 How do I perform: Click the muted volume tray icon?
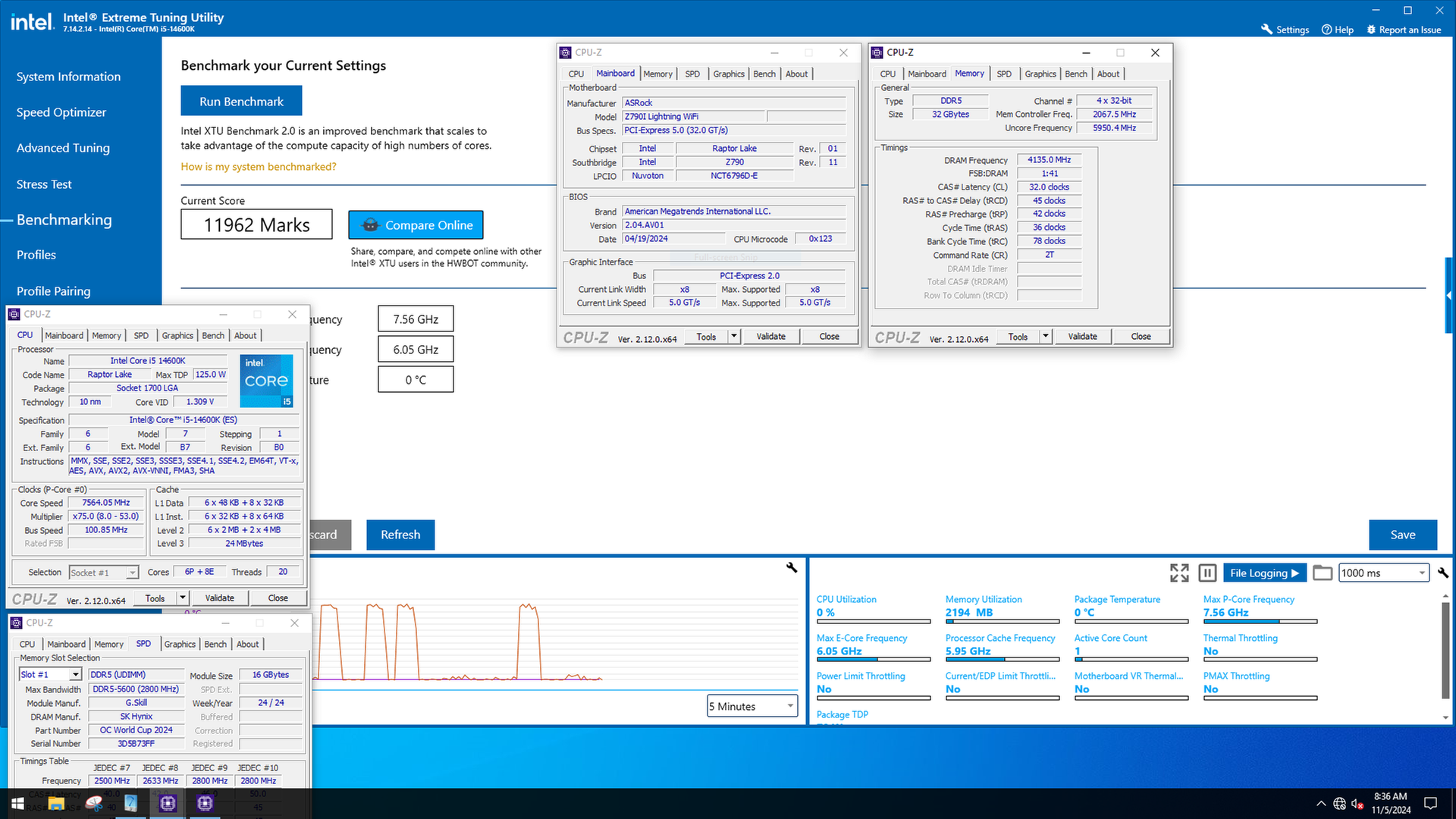tap(1357, 804)
